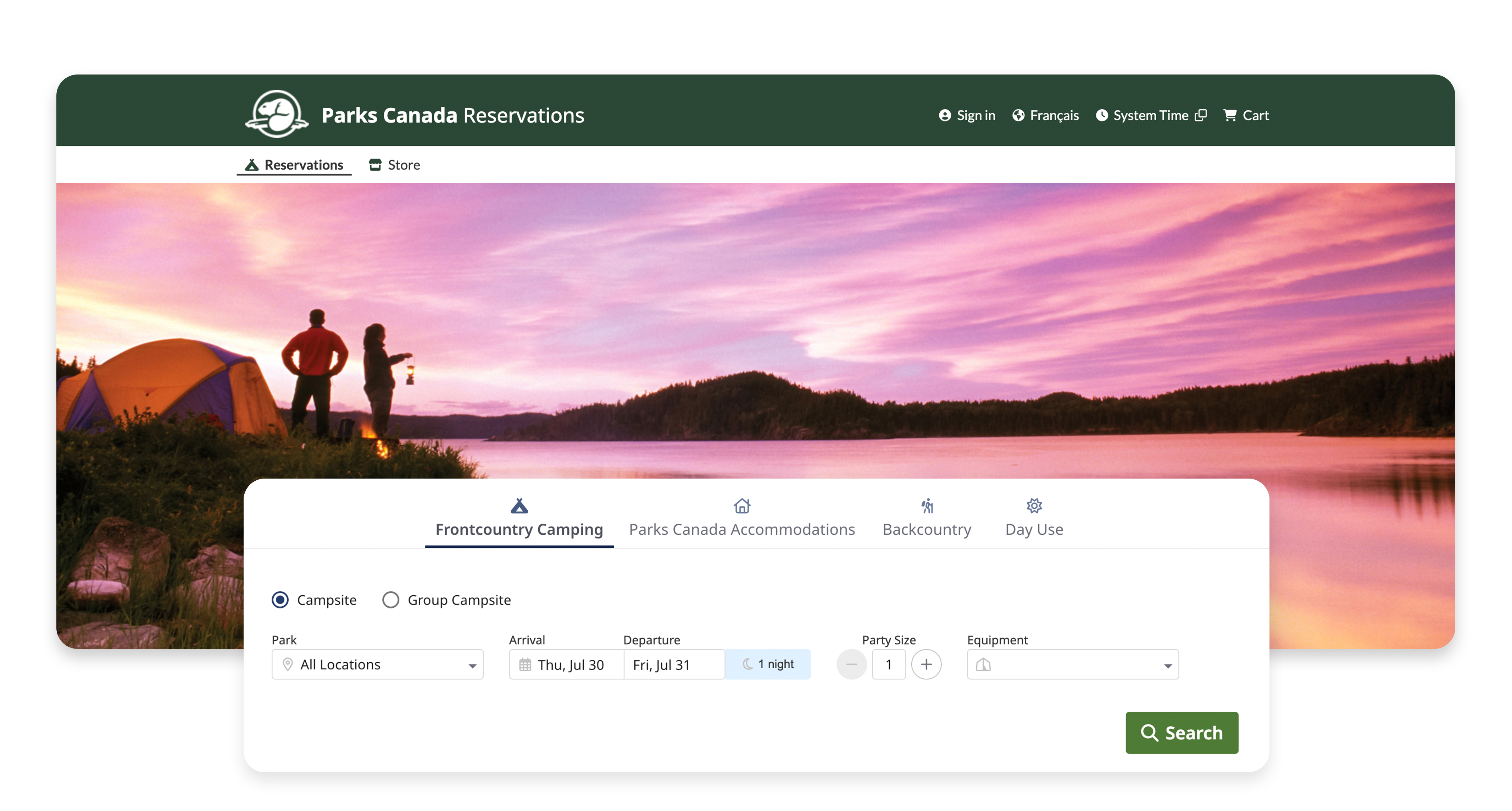Open the System Time link
1512x811 pixels.
click(1151, 115)
